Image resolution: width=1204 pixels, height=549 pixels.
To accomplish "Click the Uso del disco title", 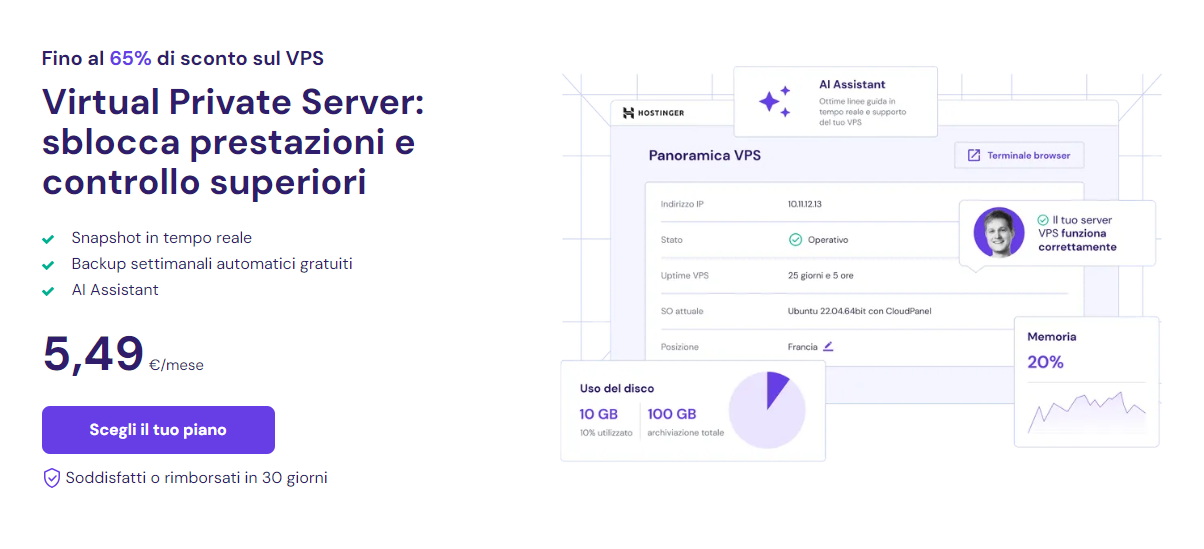I will point(617,388).
